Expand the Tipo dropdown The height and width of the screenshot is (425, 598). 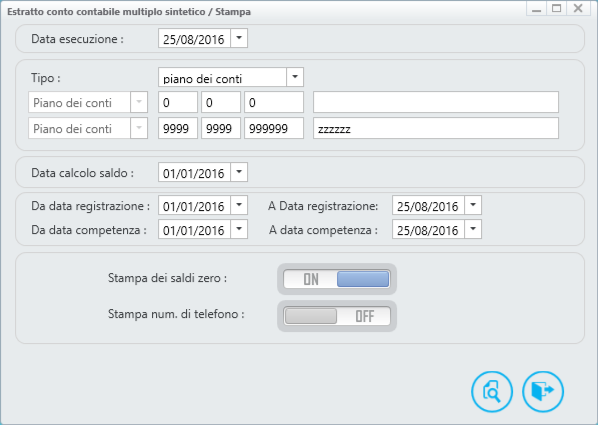(x=295, y=77)
